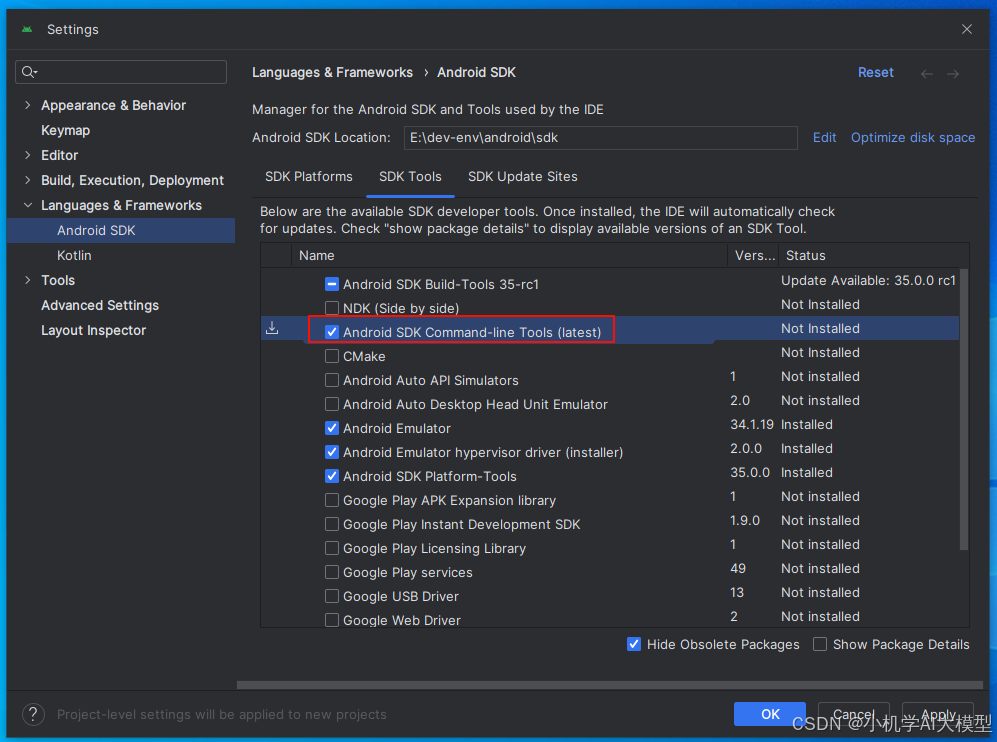Open the help question mark icon
The width and height of the screenshot is (997, 742).
tap(33, 714)
